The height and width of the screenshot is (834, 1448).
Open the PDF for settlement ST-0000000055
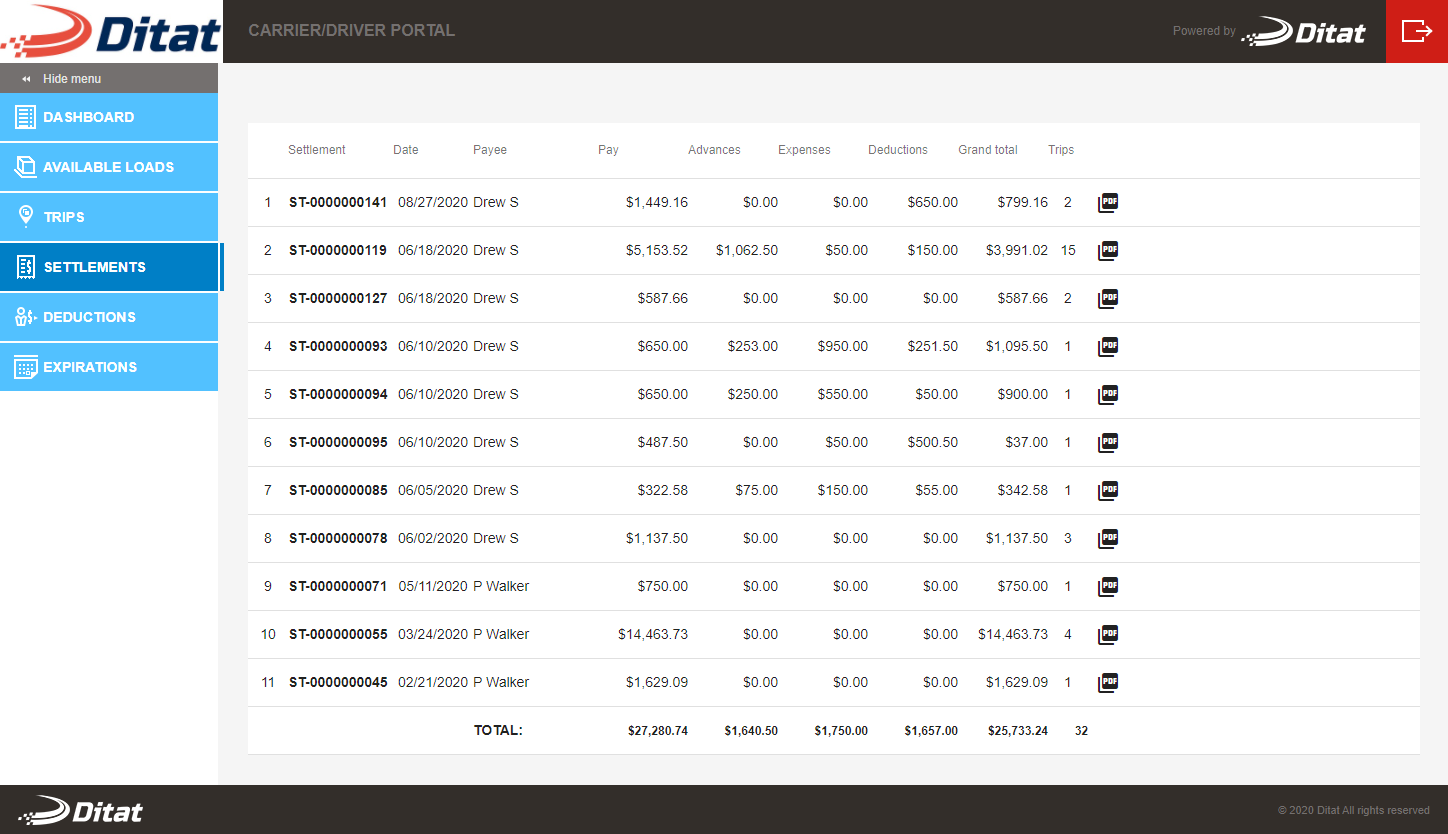(x=1107, y=634)
